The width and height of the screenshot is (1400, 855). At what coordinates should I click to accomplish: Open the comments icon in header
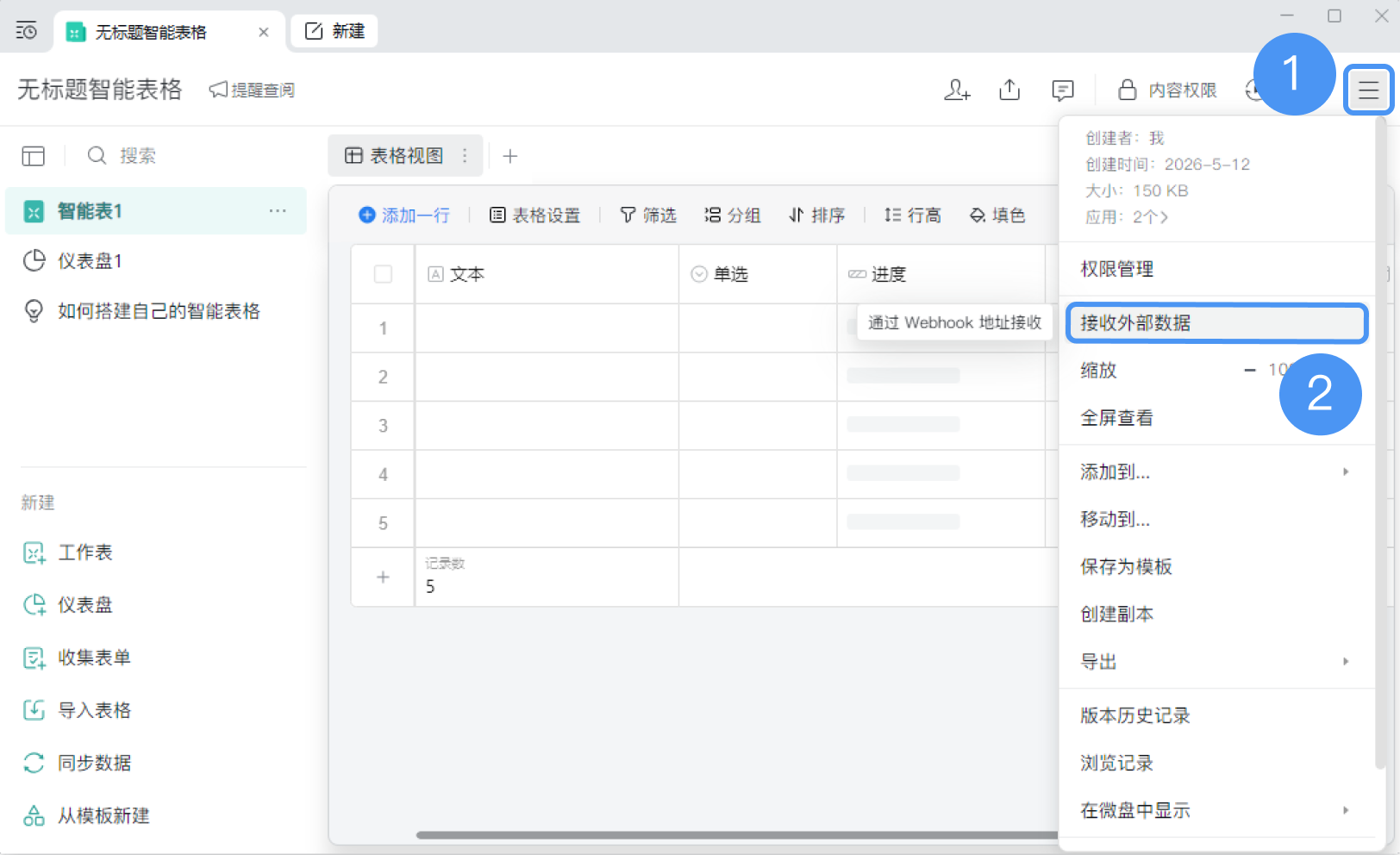pyautogui.click(x=1063, y=90)
